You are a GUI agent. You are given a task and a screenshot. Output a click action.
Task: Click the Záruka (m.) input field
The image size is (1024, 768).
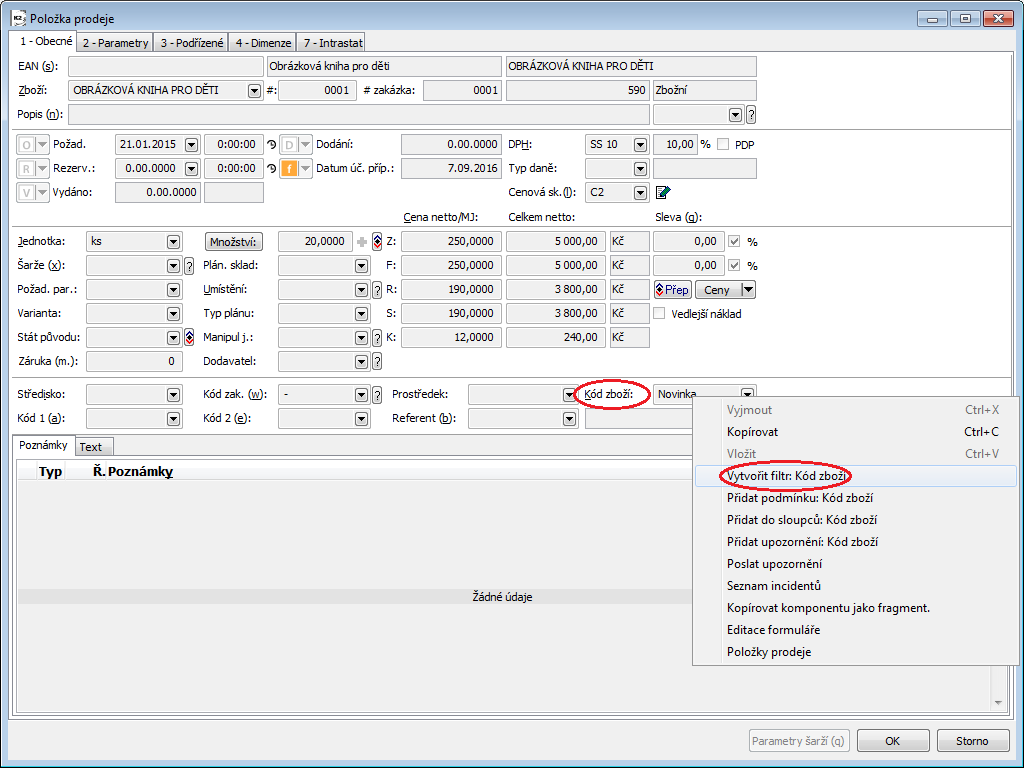134,361
